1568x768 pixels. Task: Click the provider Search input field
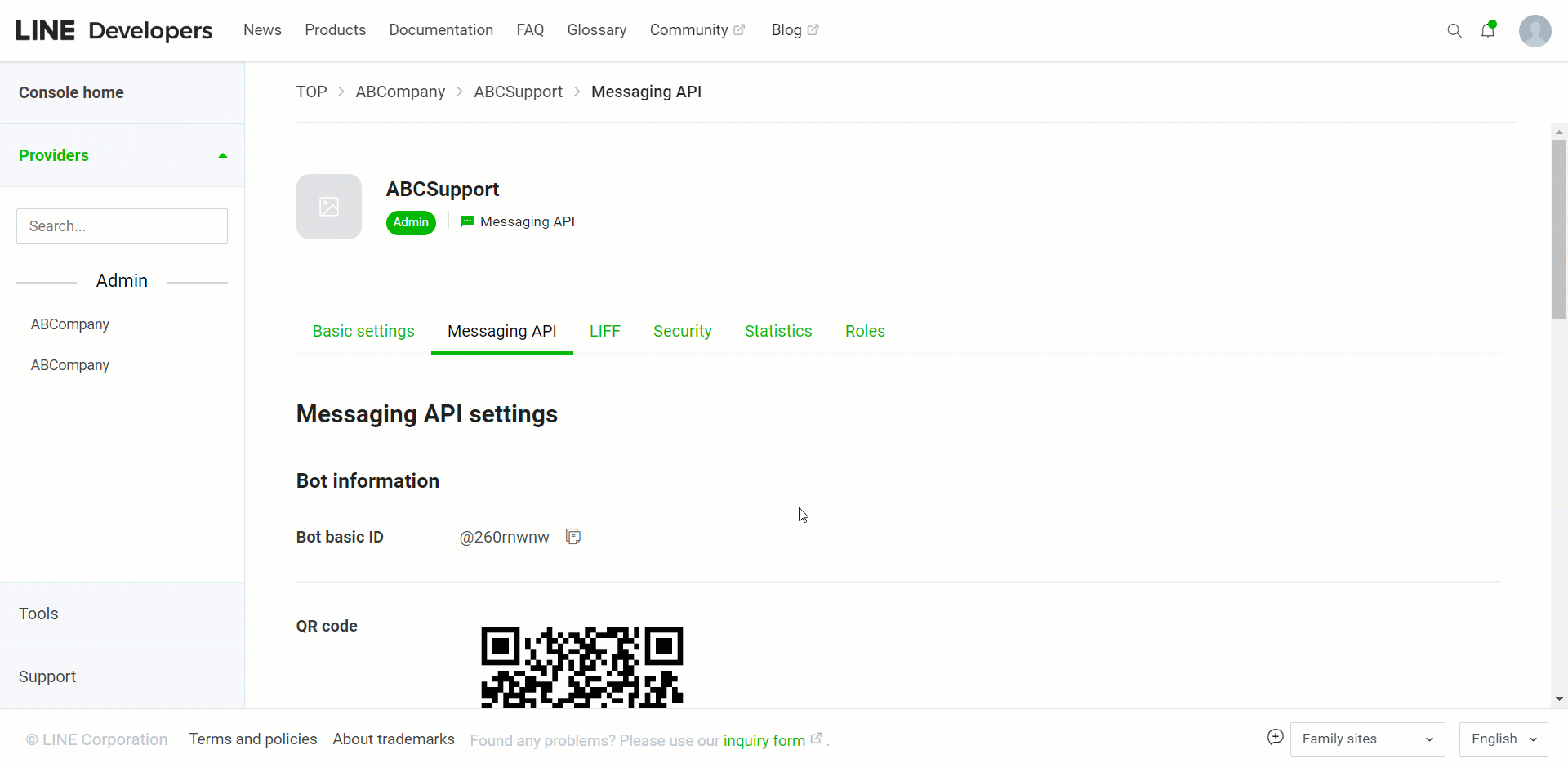pyautogui.click(x=122, y=226)
